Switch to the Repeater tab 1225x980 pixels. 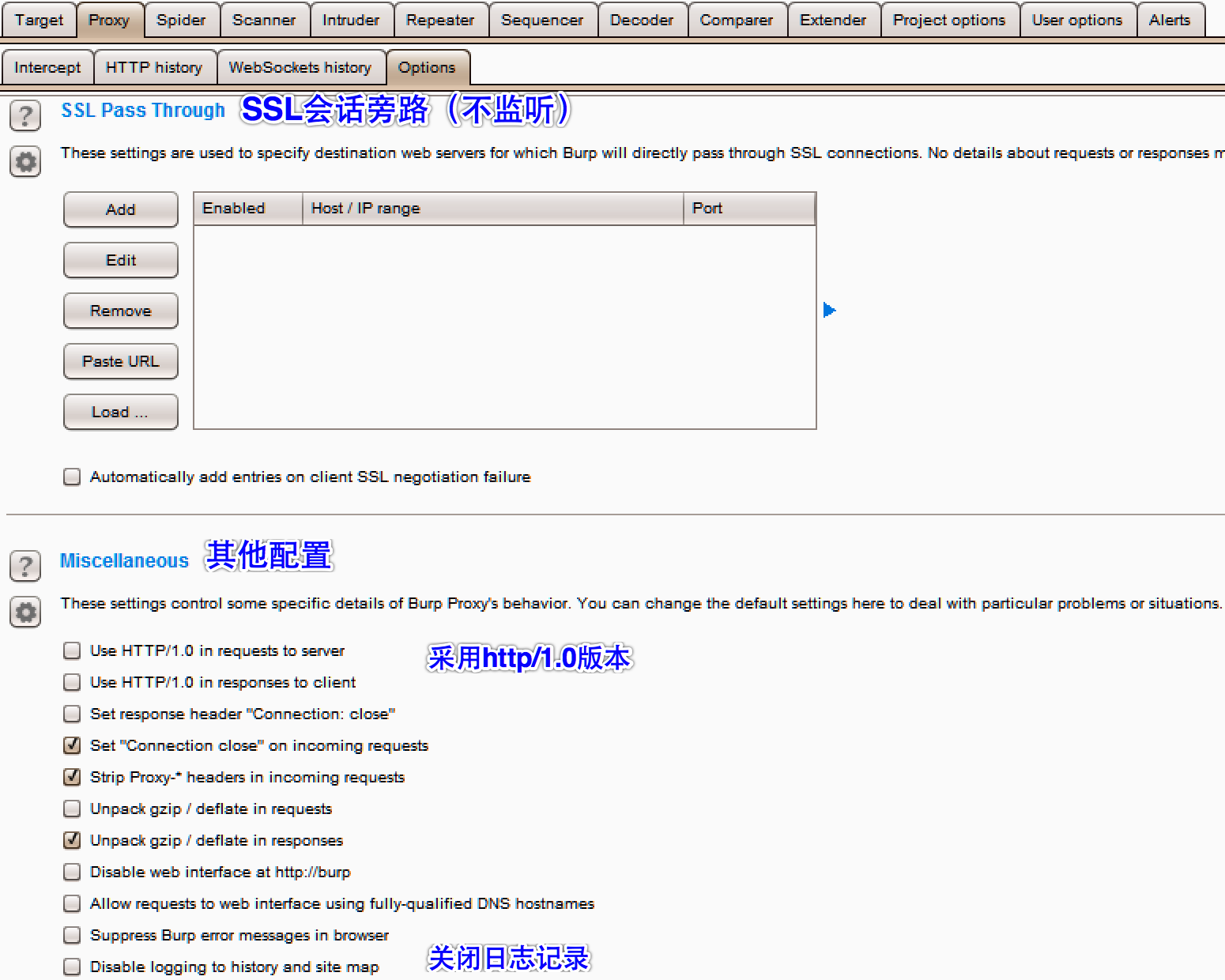(440, 20)
